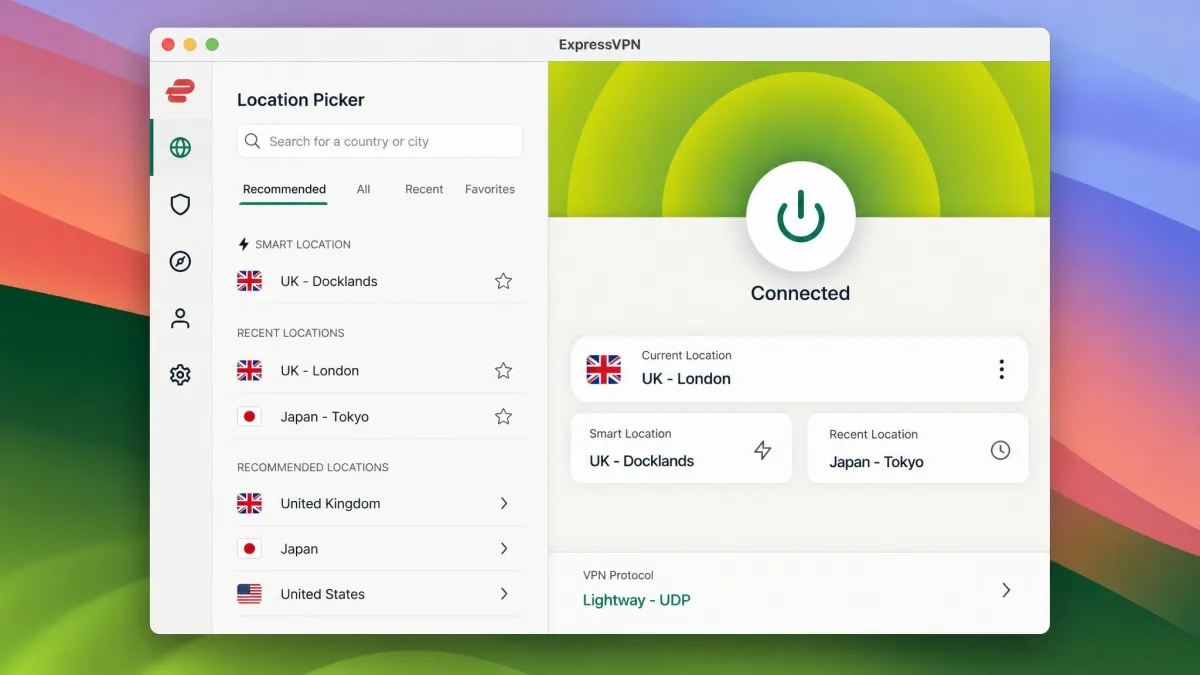The height and width of the screenshot is (675, 1200).
Task: Expand United States locations chevron
Action: coord(504,593)
